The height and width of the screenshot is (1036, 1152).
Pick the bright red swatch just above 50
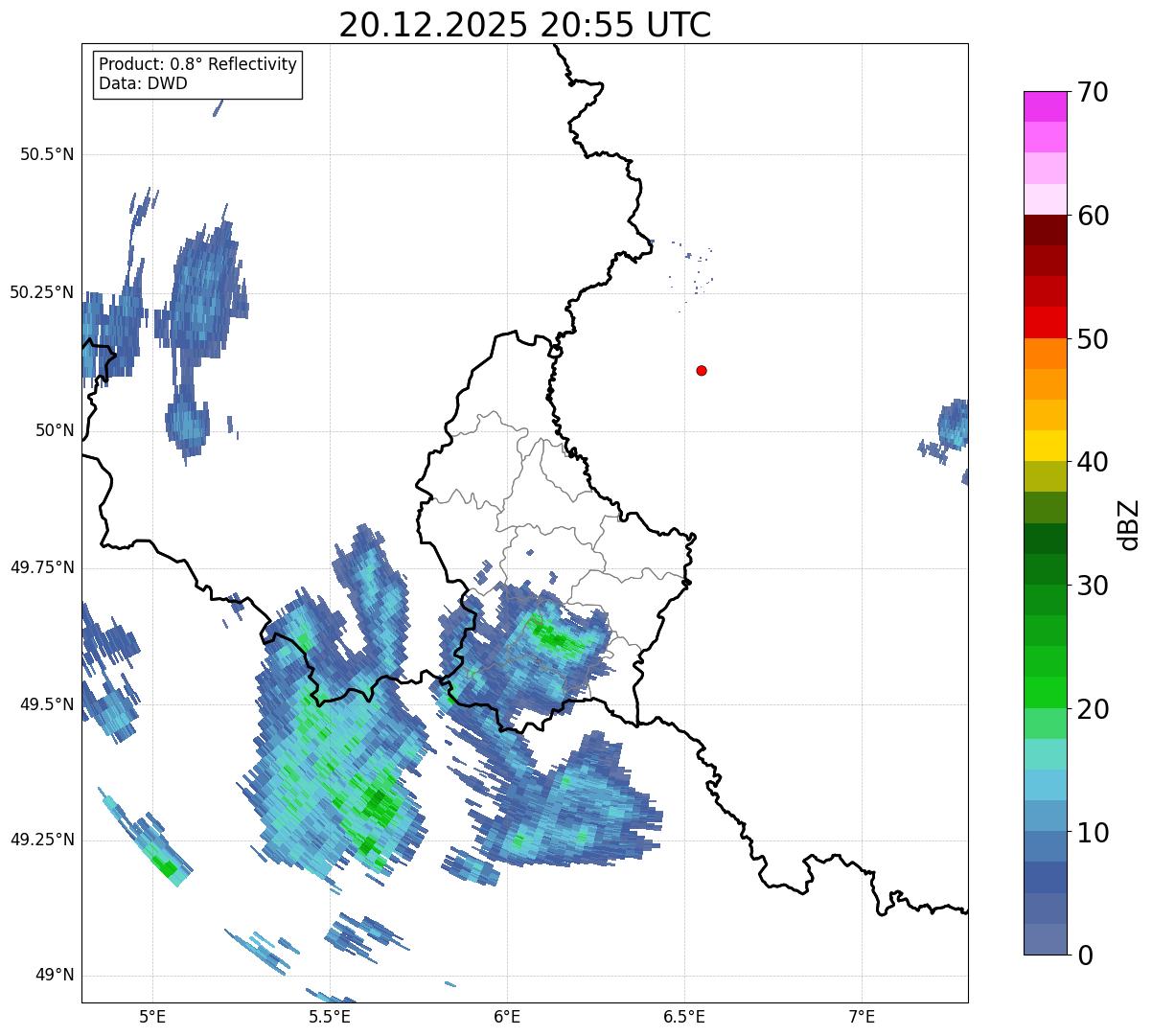tap(1045, 323)
